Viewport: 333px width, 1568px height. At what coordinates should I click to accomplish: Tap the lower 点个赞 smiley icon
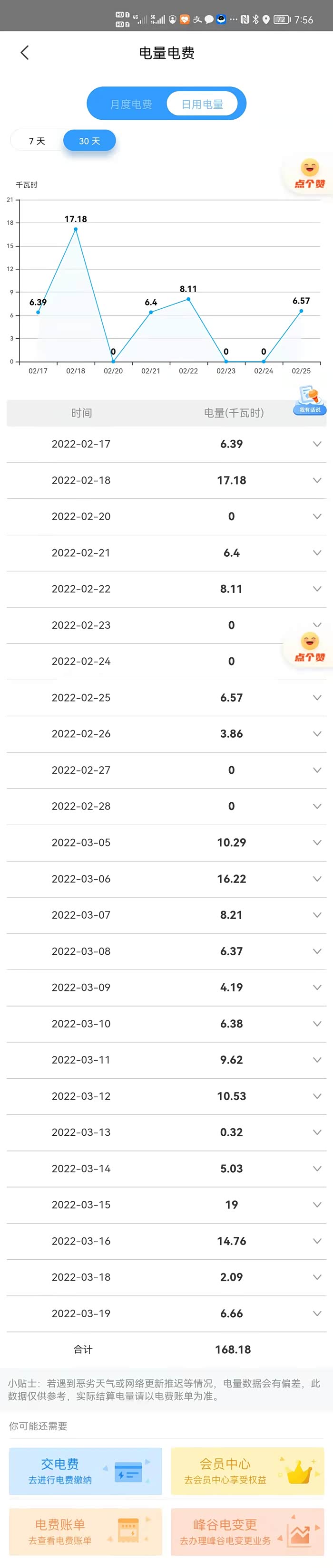(310, 647)
